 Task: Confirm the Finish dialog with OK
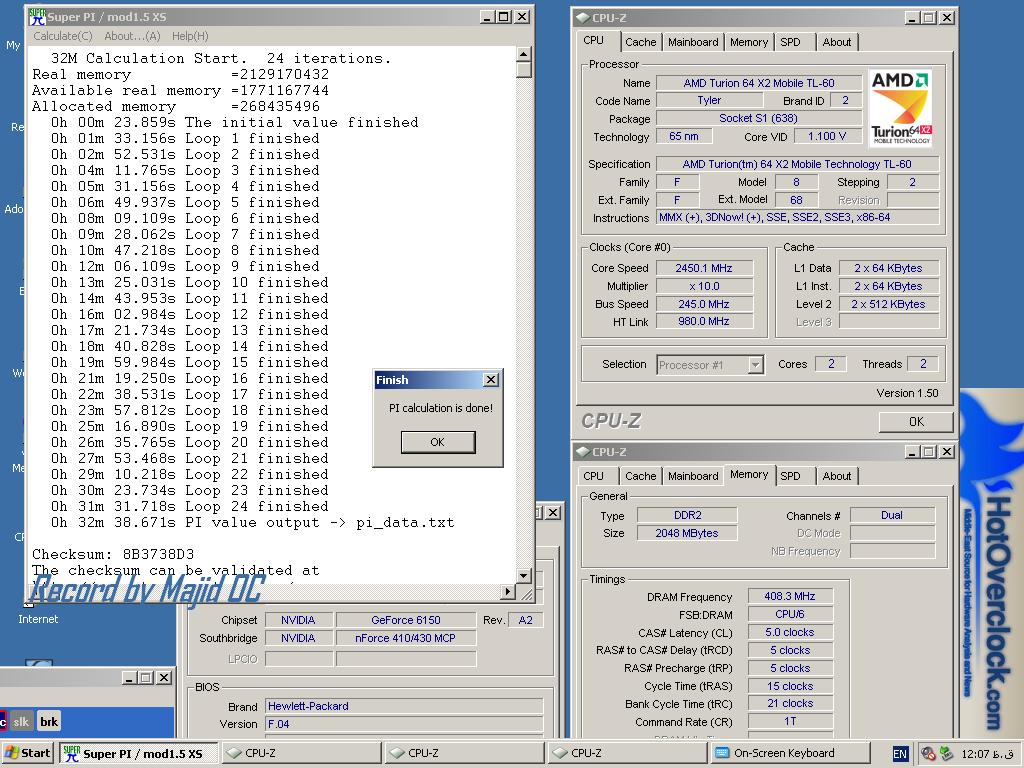438,442
